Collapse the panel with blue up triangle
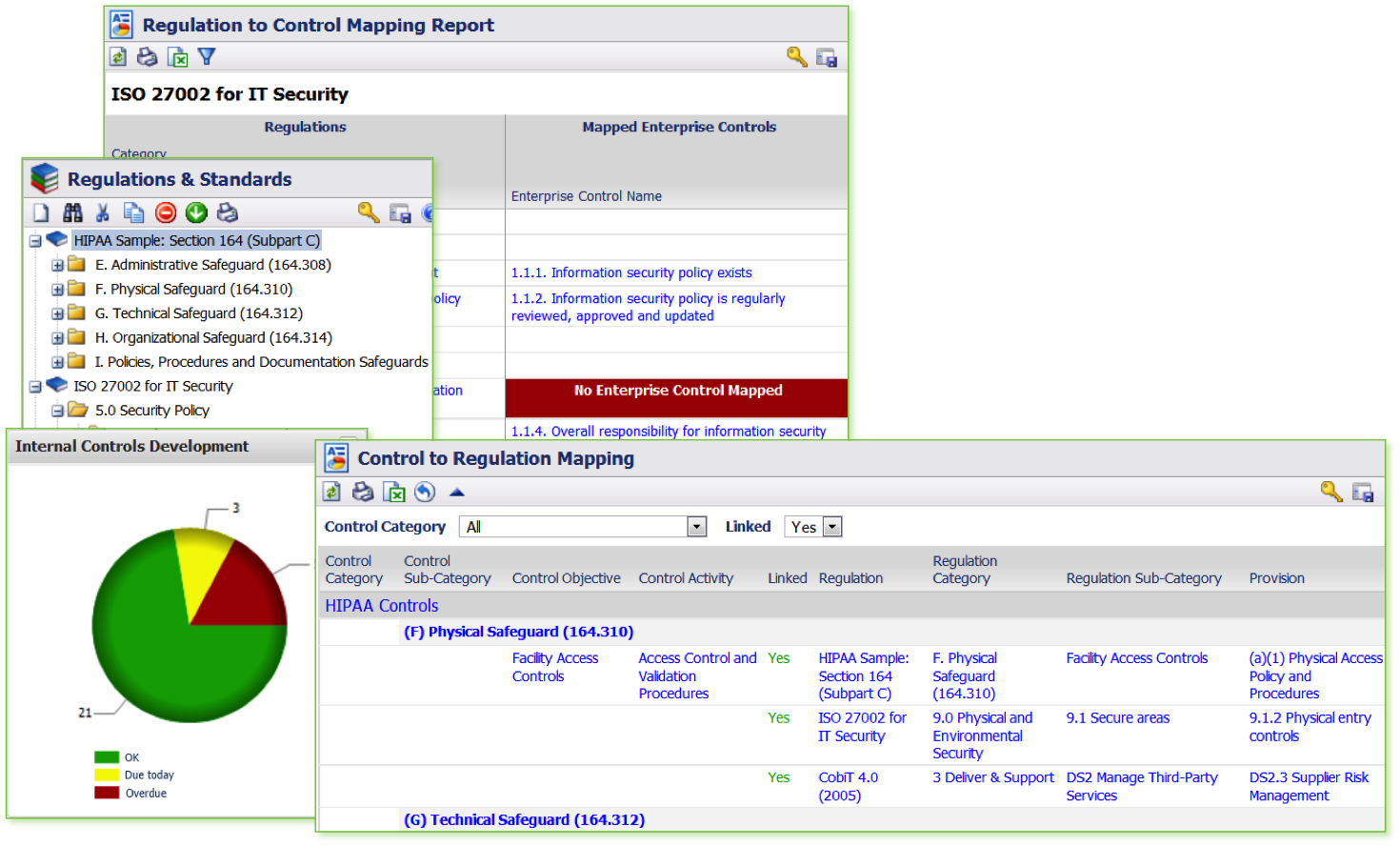The height and width of the screenshot is (846, 1400). (x=456, y=493)
